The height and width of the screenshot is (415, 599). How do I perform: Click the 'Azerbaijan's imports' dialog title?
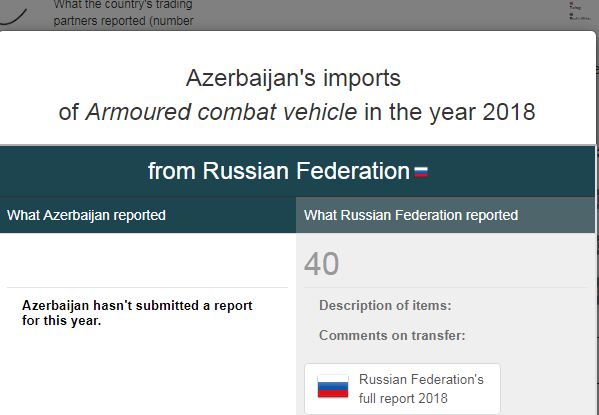point(293,78)
